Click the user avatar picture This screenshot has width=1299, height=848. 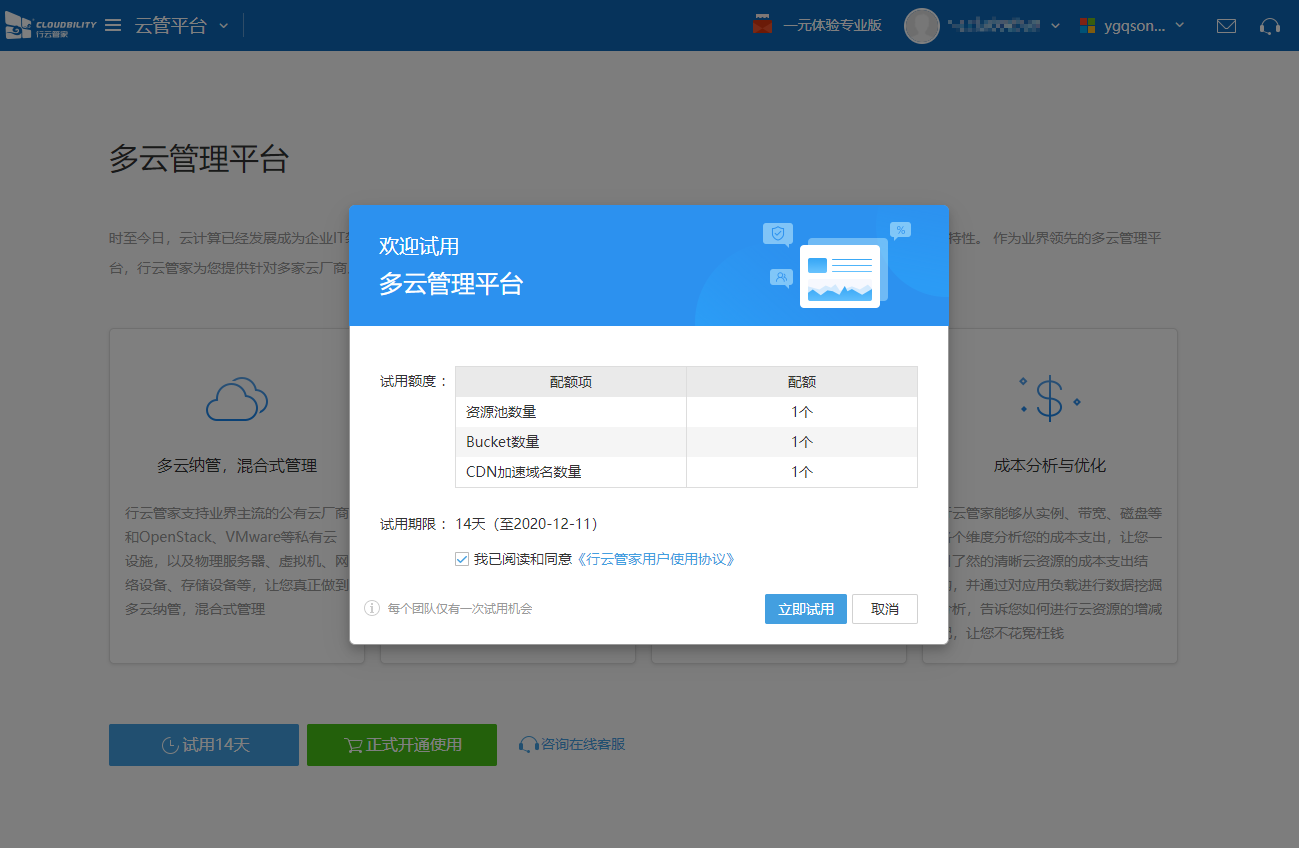(x=922, y=26)
